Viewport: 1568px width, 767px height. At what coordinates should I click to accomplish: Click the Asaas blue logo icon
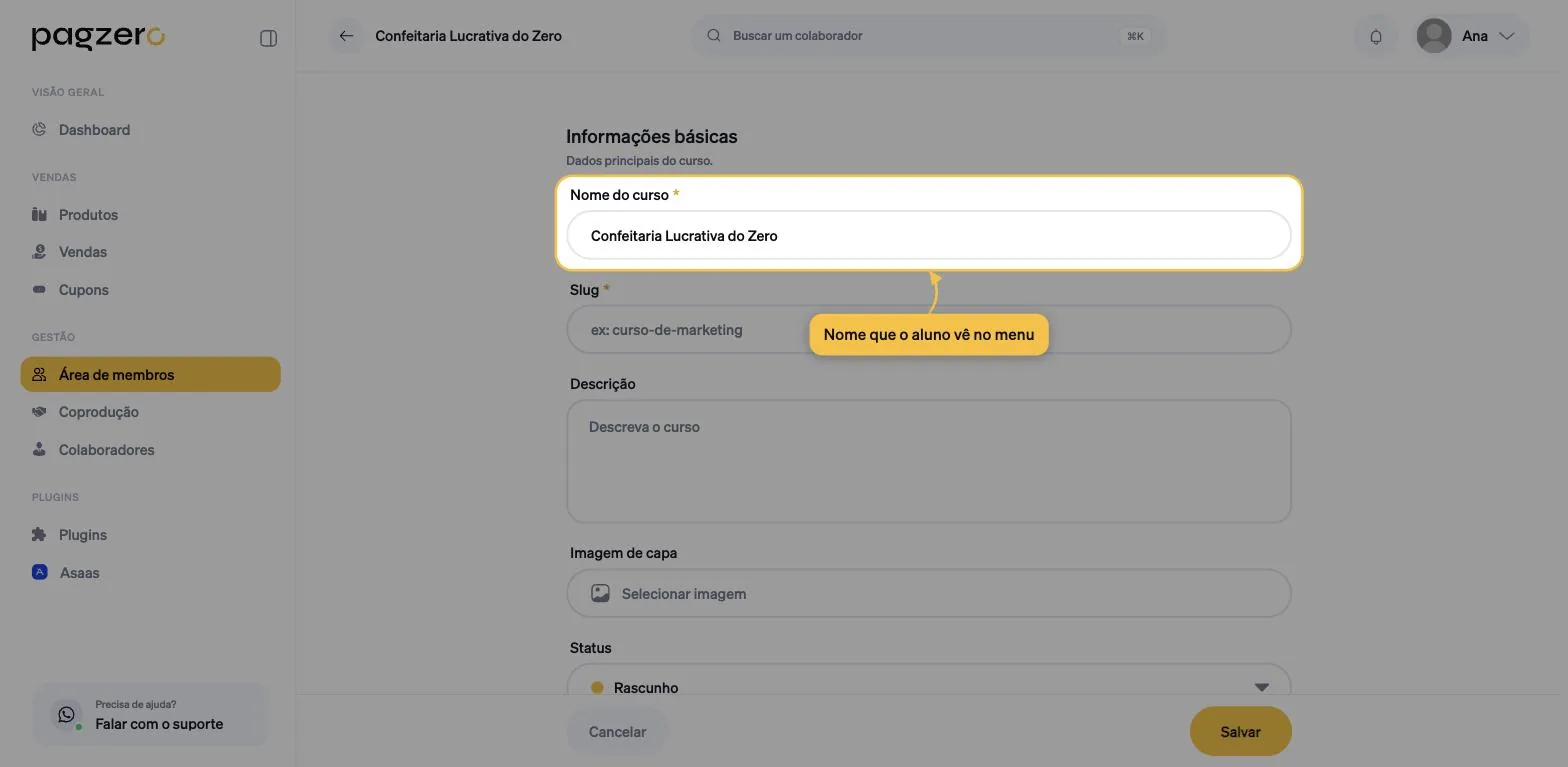pos(40,572)
